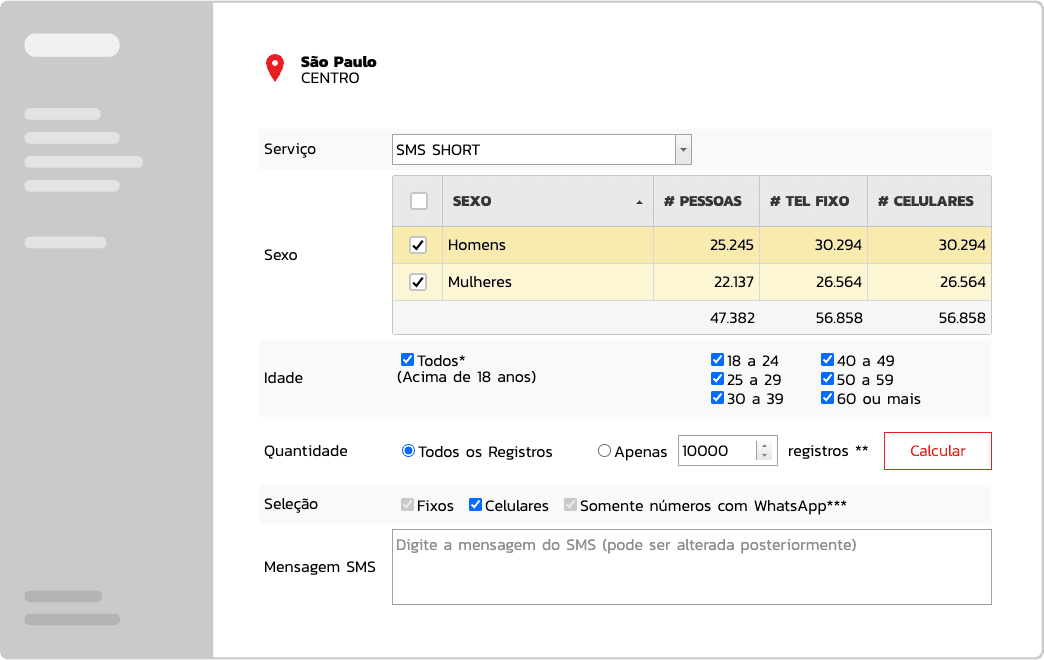The width and height of the screenshot is (1044, 660).
Task: Toggle the Todos* age checkbox
Action: (408, 360)
